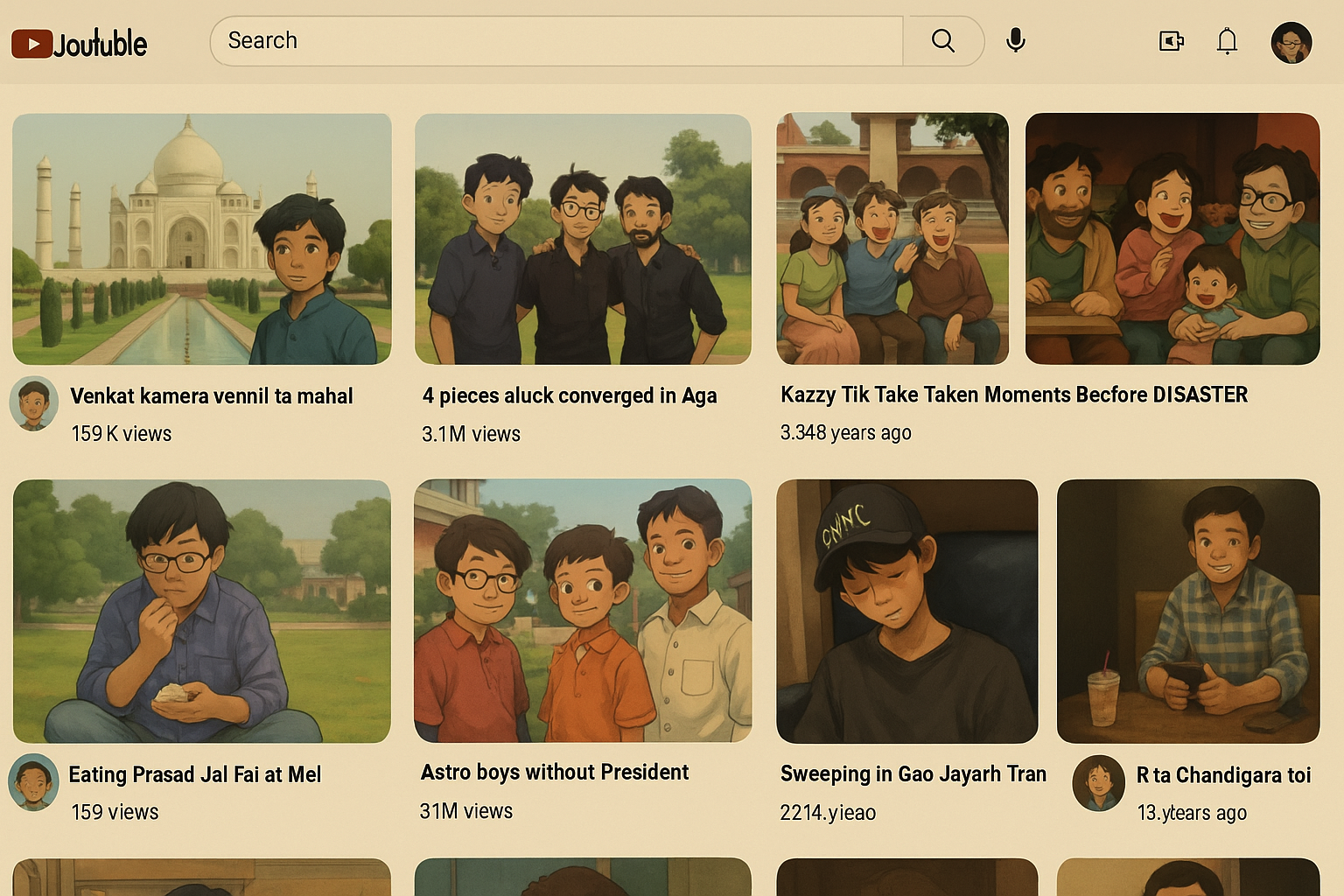Open thumbnail of three men in black shirts

[583, 239]
